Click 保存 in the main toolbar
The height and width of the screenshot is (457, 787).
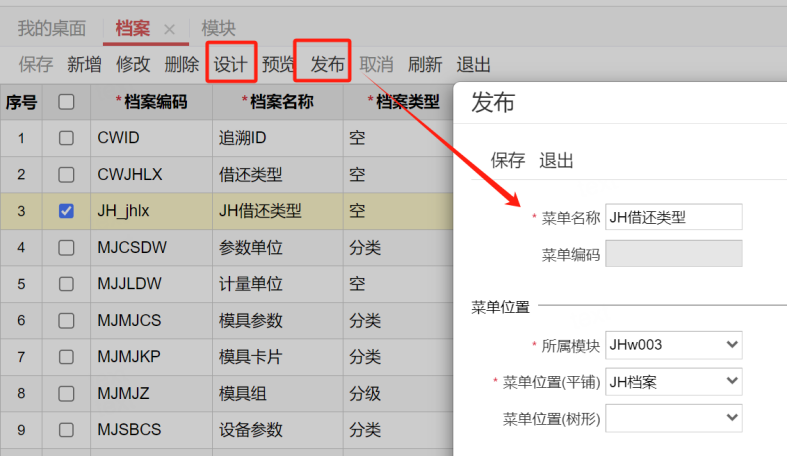pyautogui.click(x=36, y=64)
